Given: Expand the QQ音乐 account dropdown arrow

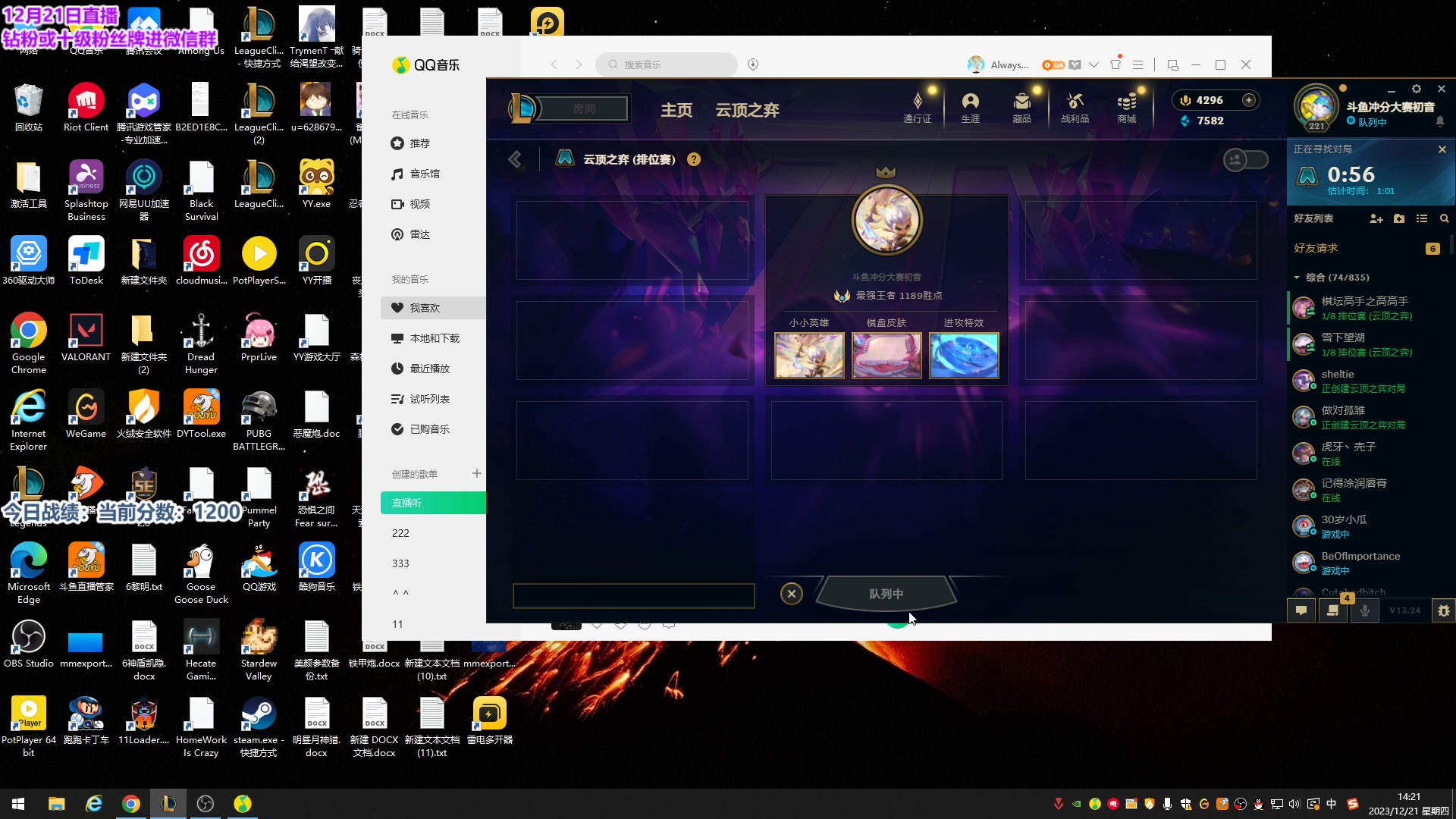Looking at the screenshot, I should [x=1094, y=65].
